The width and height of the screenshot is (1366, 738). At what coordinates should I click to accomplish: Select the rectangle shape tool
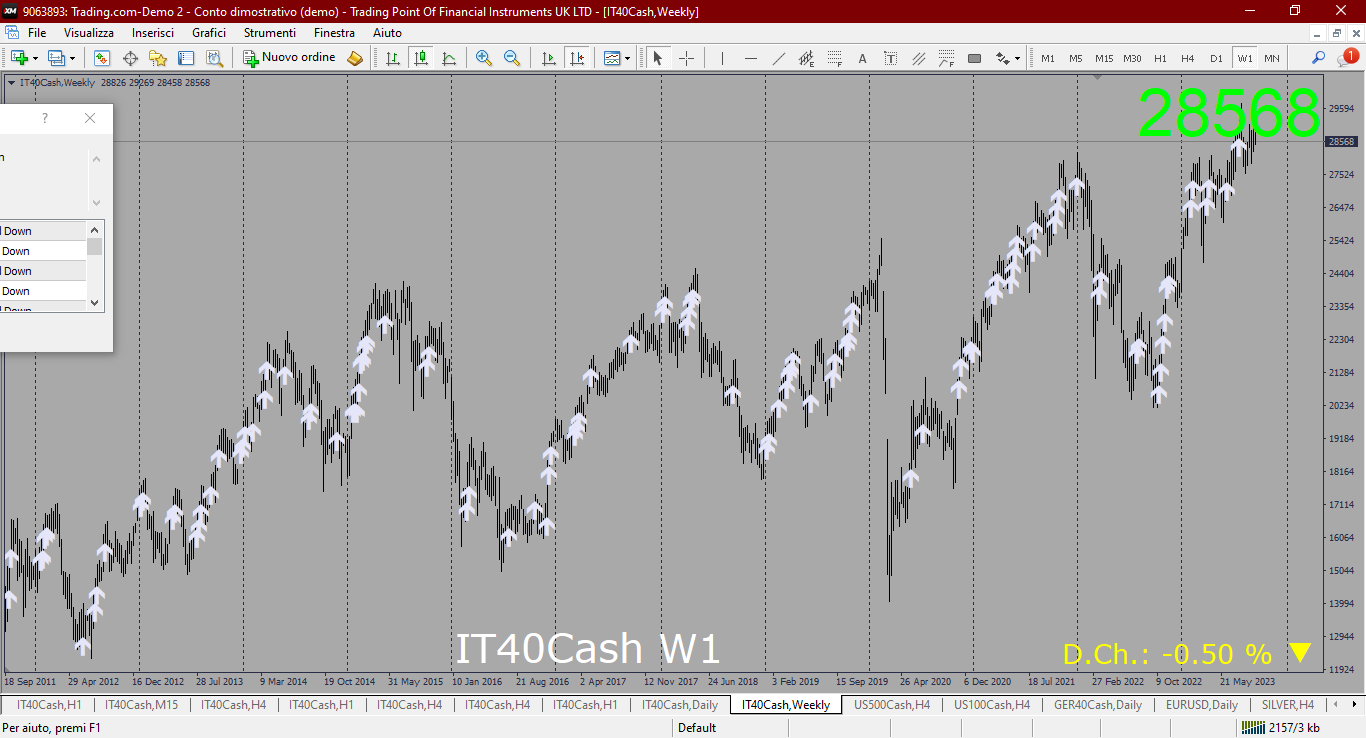pyautogui.click(x=974, y=58)
